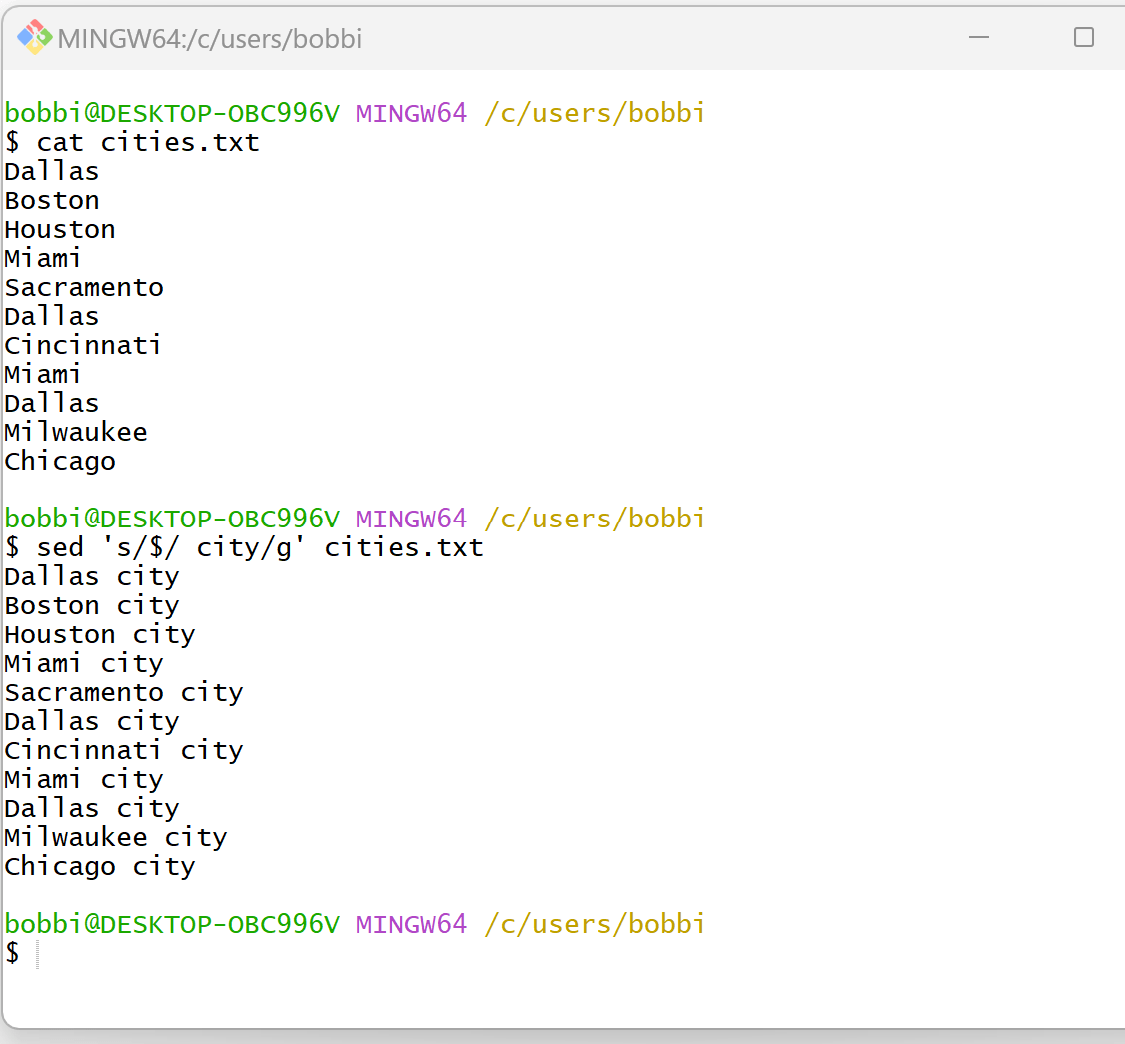
Task: Click the Chicago city output text
Action: pos(100,866)
